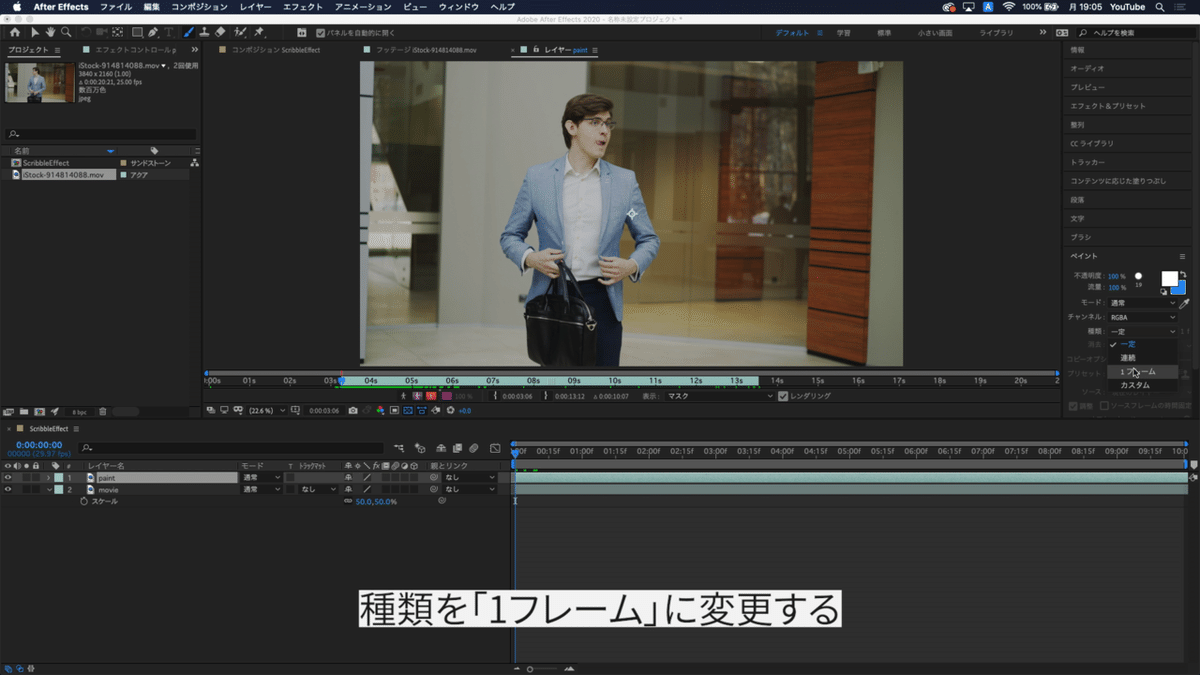This screenshot has width=1200, height=675.
Task: Click the eyedropper icon in Paint panel
Action: click(1186, 303)
